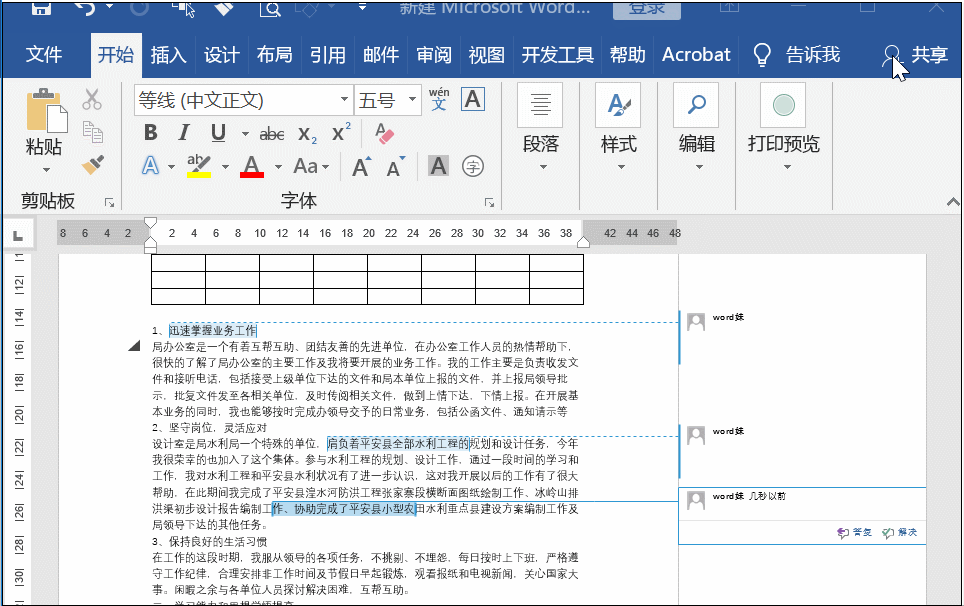964x606 pixels.
Task: Open Font dialog launcher in 字体 group
Action: coord(489,202)
